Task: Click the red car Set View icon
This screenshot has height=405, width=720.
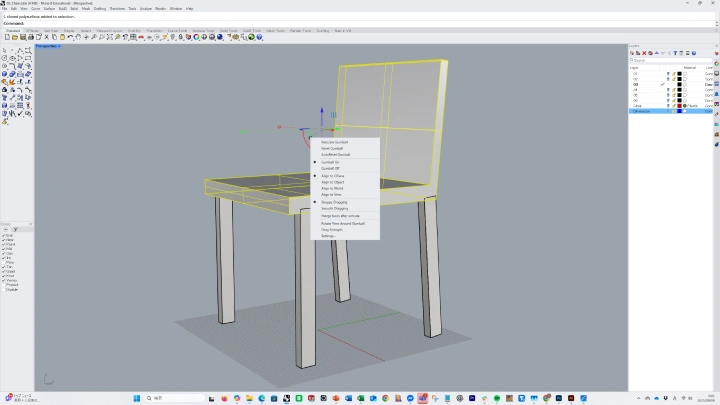Action: 141,37
